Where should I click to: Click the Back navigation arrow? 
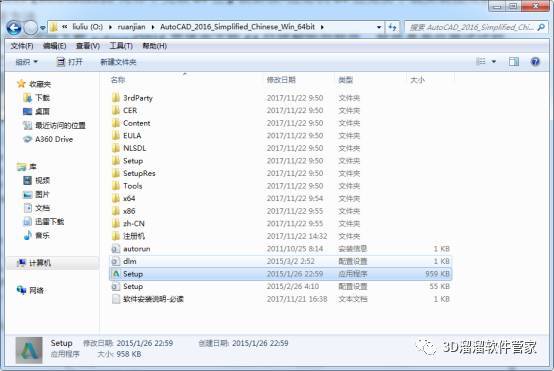click(x=14, y=28)
